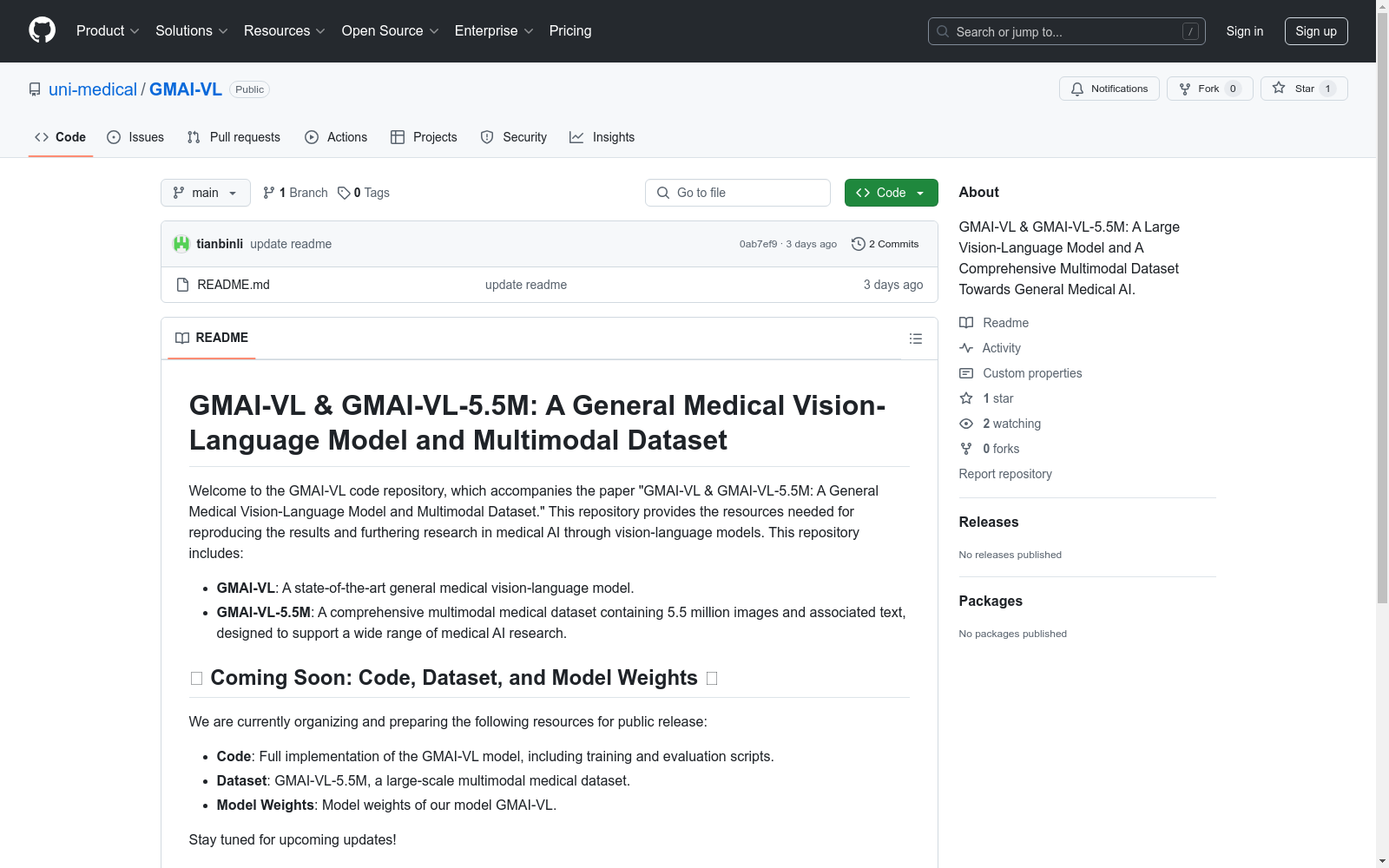The image size is (1389, 868).
Task: Open the Projects tab
Action: (424, 137)
